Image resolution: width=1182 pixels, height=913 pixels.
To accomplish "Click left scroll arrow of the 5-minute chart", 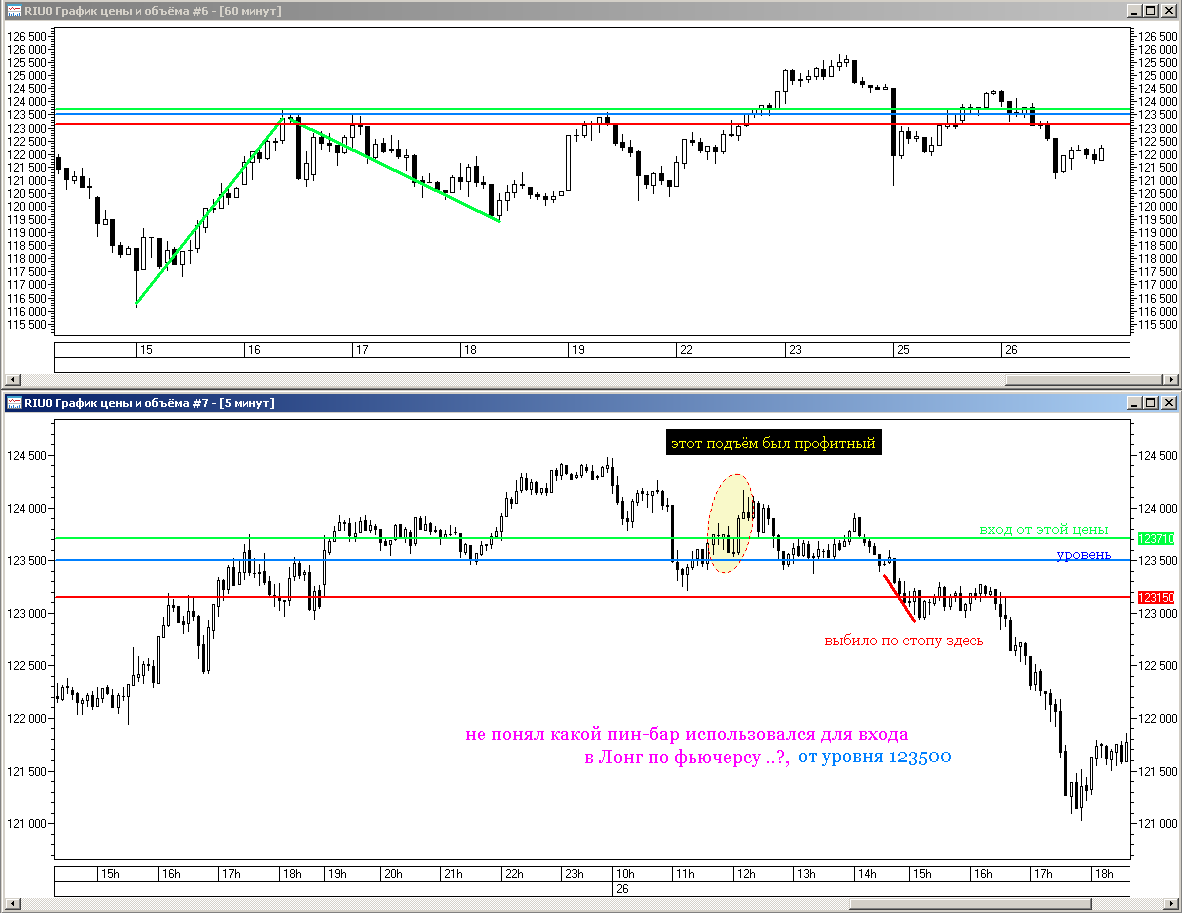I will [x=11, y=904].
